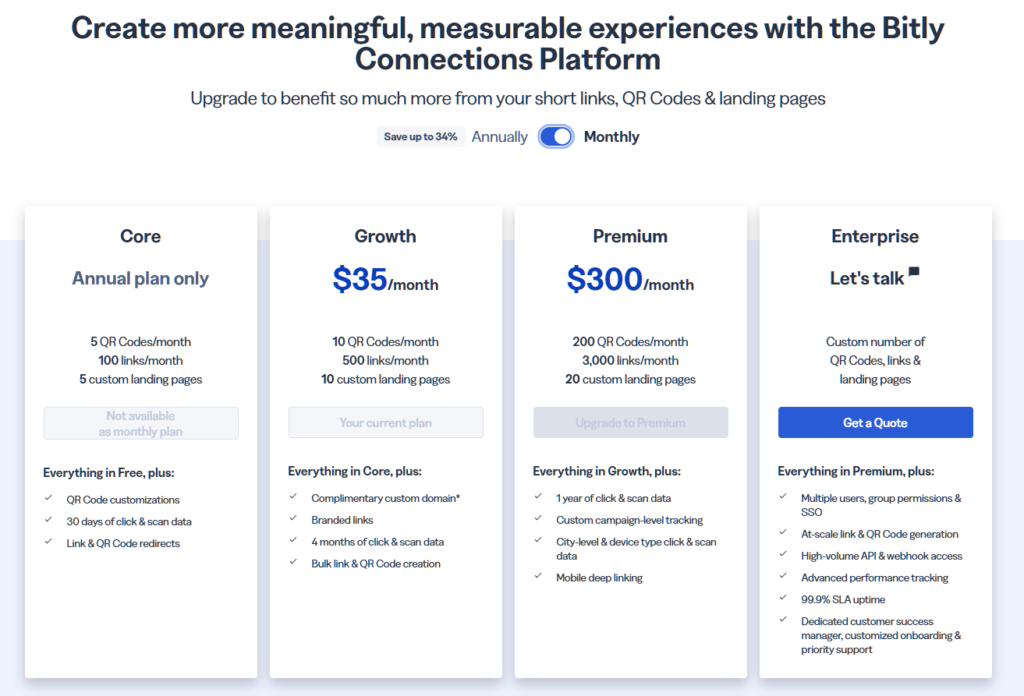This screenshot has width=1024, height=696.
Task: Click the $35/month Growth price
Action: pyautogui.click(x=385, y=281)
